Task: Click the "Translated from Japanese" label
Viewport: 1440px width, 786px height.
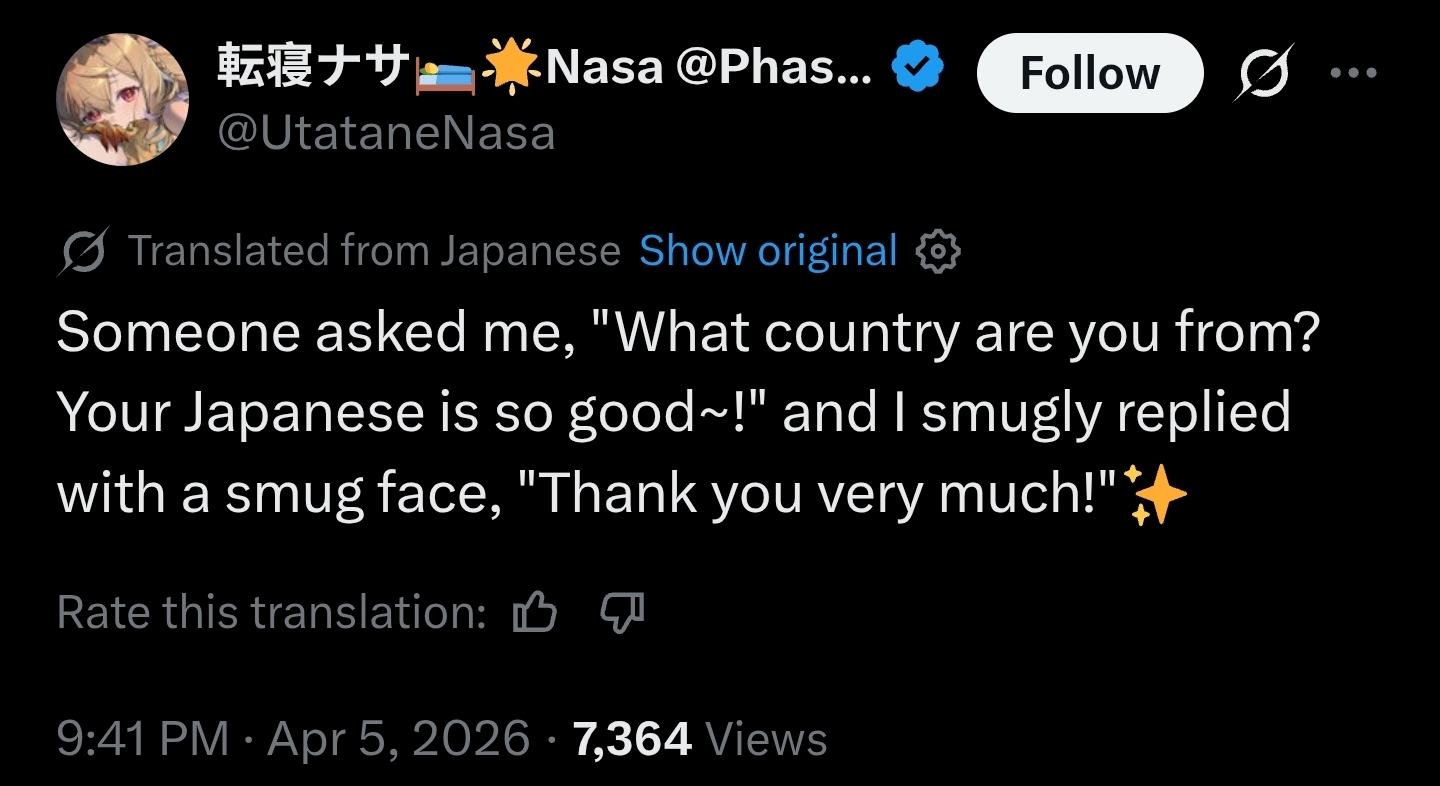Action: pos(374,252)
